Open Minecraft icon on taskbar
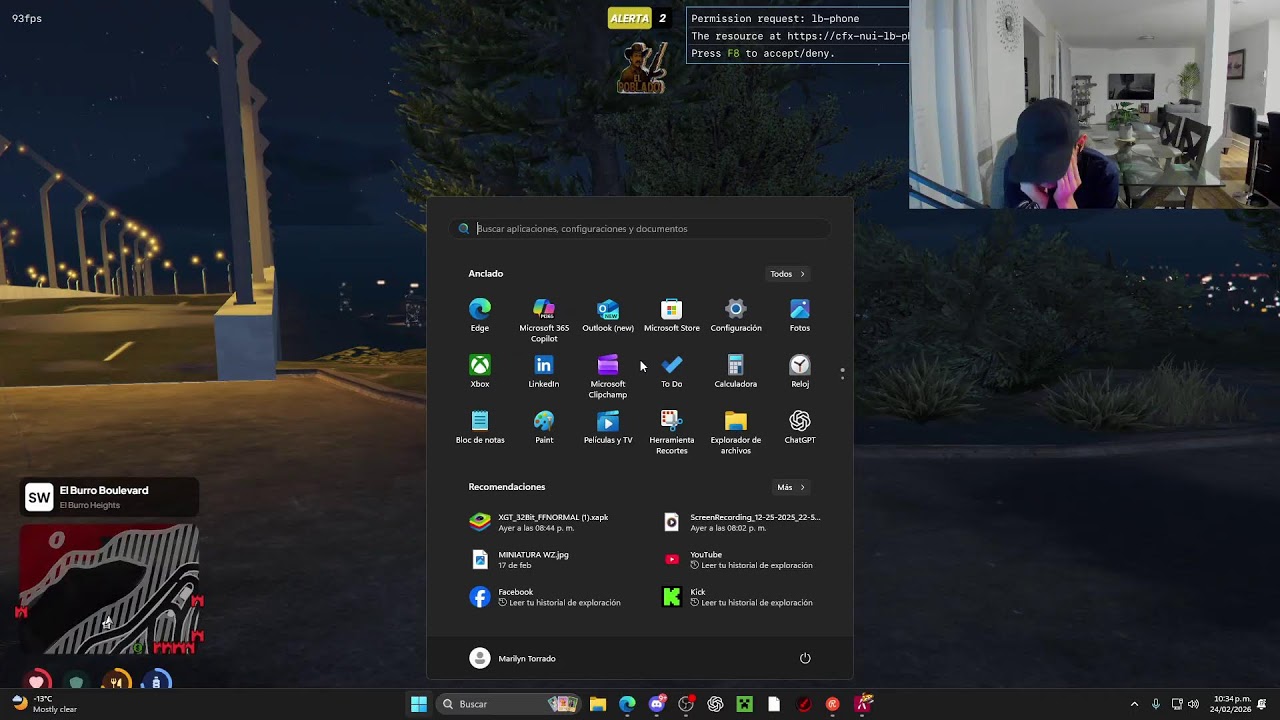1280x720 pixels. (744, 704)
